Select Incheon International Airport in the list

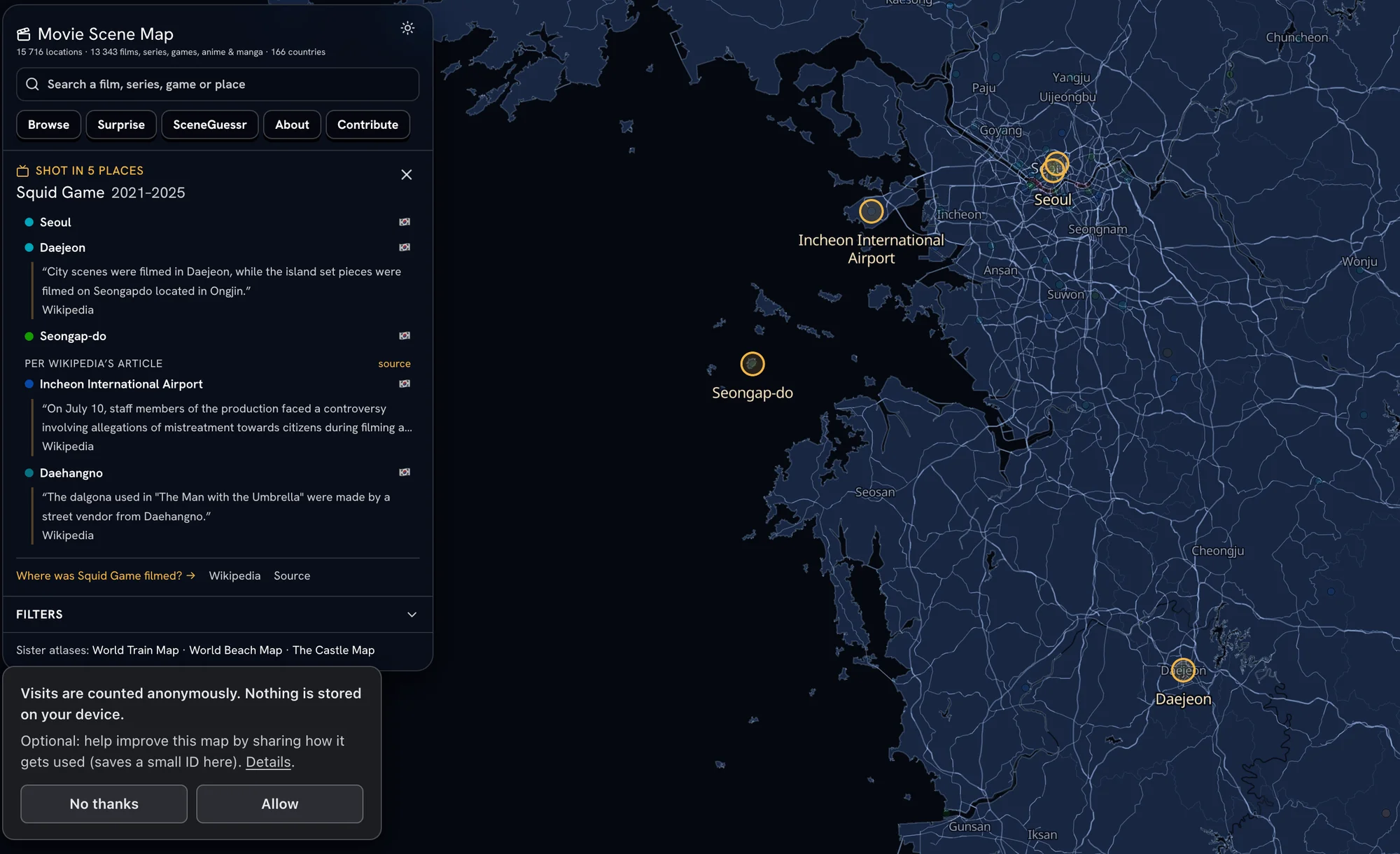click(218, 384)
